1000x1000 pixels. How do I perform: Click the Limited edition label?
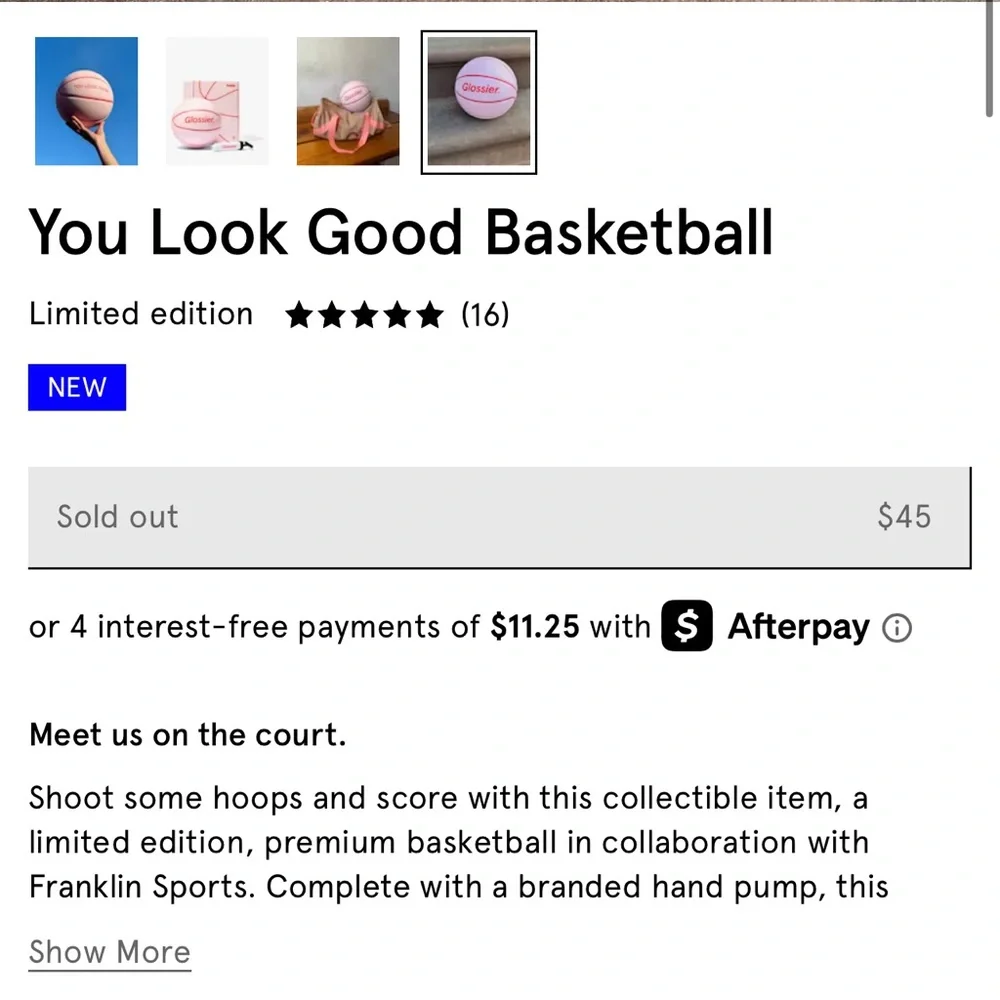[140, 315]
